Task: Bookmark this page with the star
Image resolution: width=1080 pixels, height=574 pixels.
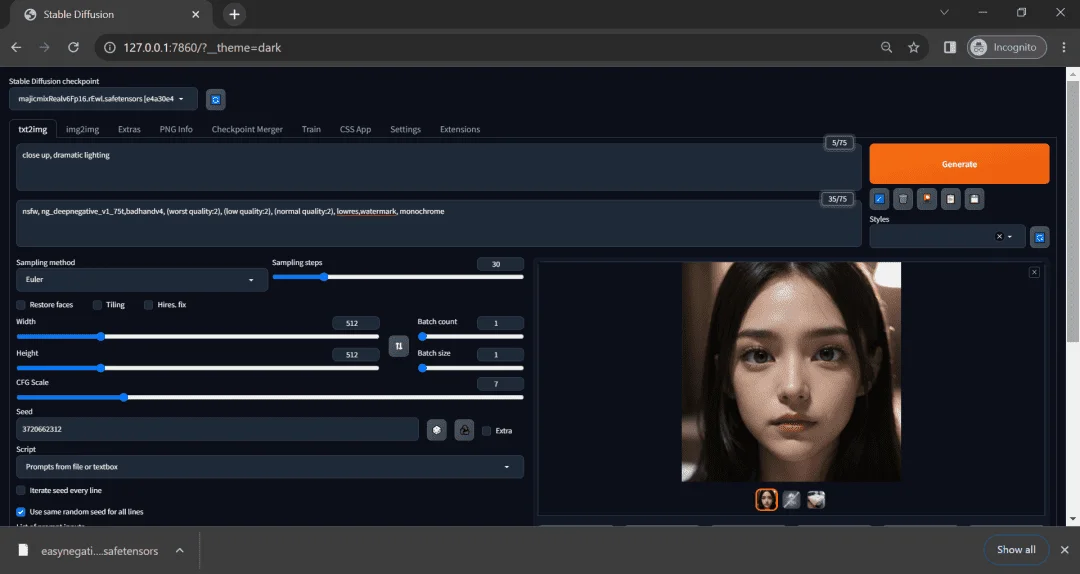Action: point(913,48)
